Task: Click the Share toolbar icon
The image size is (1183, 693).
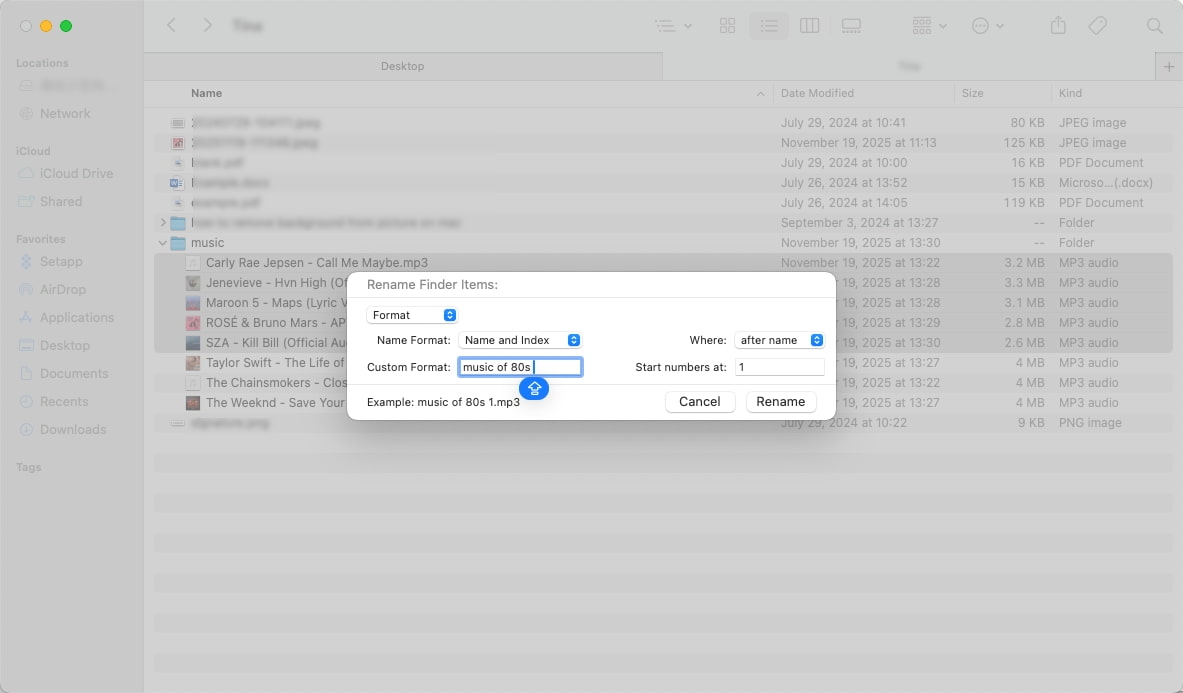Action: tap(1059, 25)
